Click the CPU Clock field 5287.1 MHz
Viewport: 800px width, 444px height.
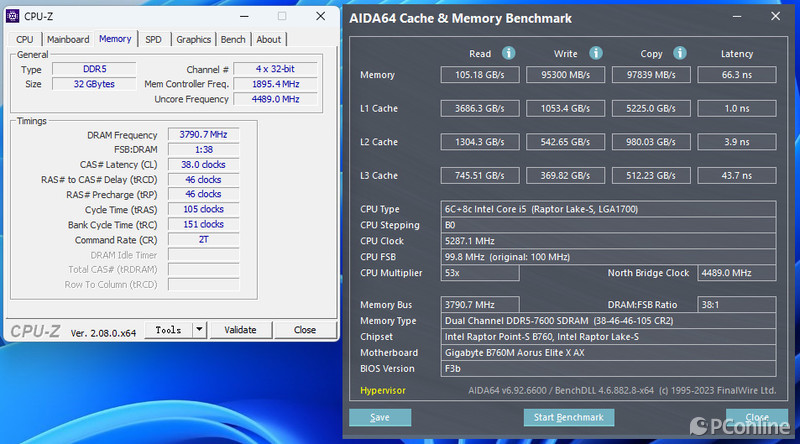(x=608, y=241)
